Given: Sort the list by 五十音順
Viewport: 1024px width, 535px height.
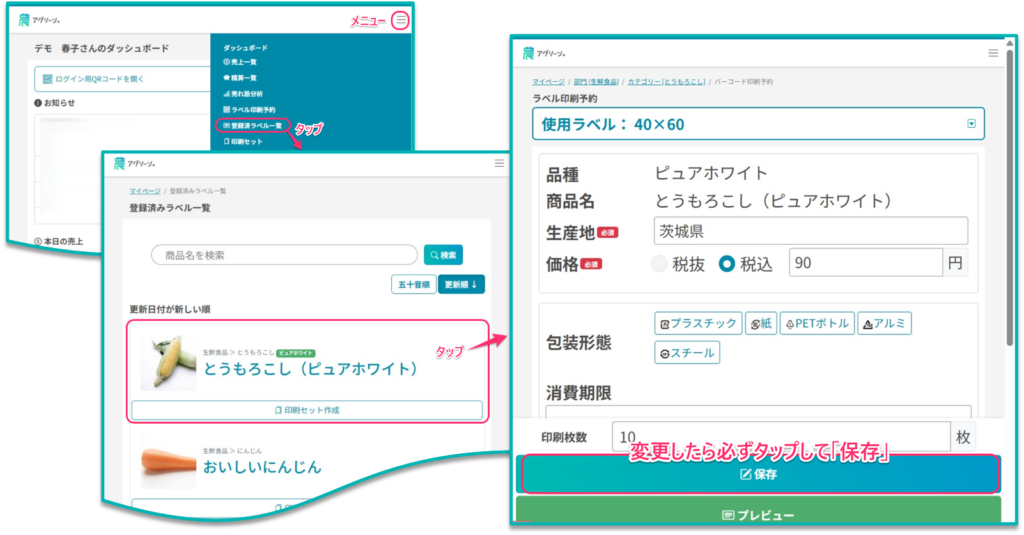Looking at the screenshot, I should point(412,284).
